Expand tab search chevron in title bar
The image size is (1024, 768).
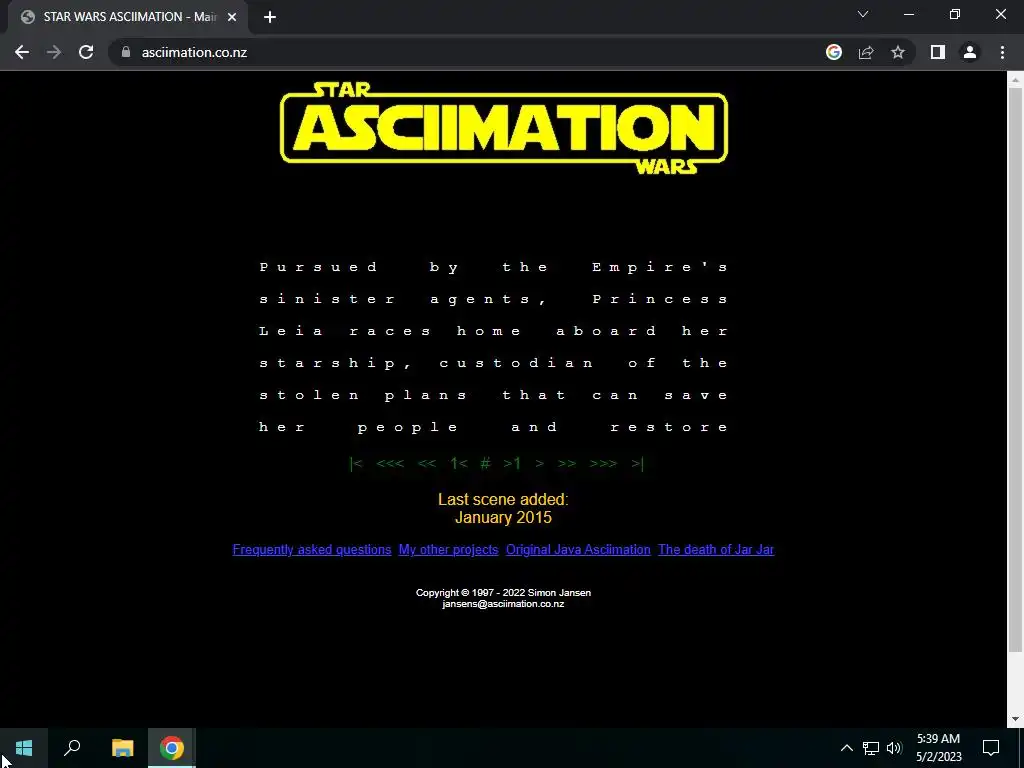[863, 14]
